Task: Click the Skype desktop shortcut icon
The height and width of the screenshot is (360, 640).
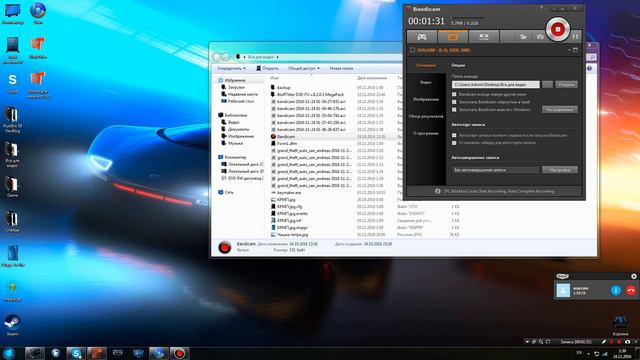Action: [13, 82]
